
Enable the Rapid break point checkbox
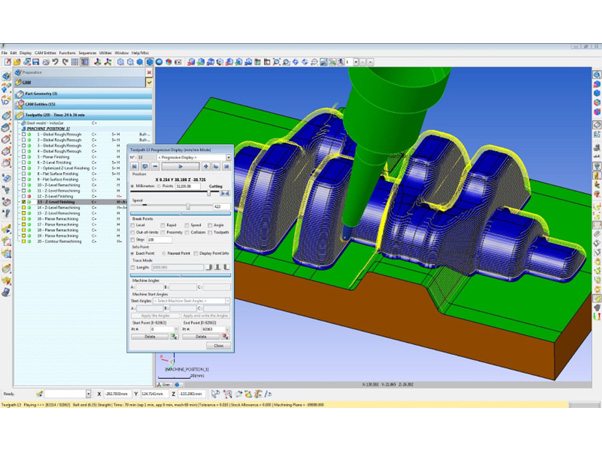click(x=160, y=226)
